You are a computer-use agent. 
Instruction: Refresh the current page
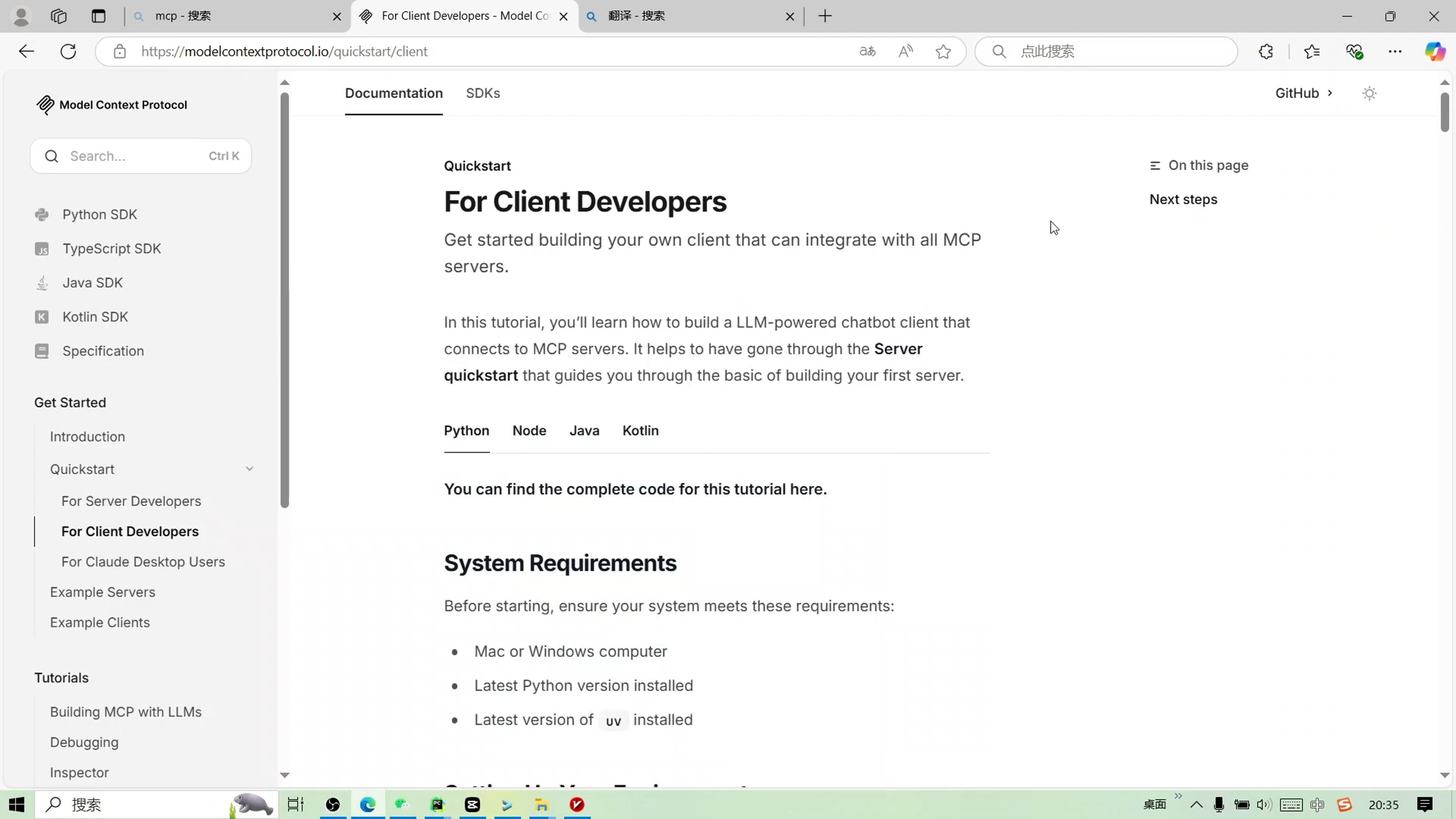point(68,52)
